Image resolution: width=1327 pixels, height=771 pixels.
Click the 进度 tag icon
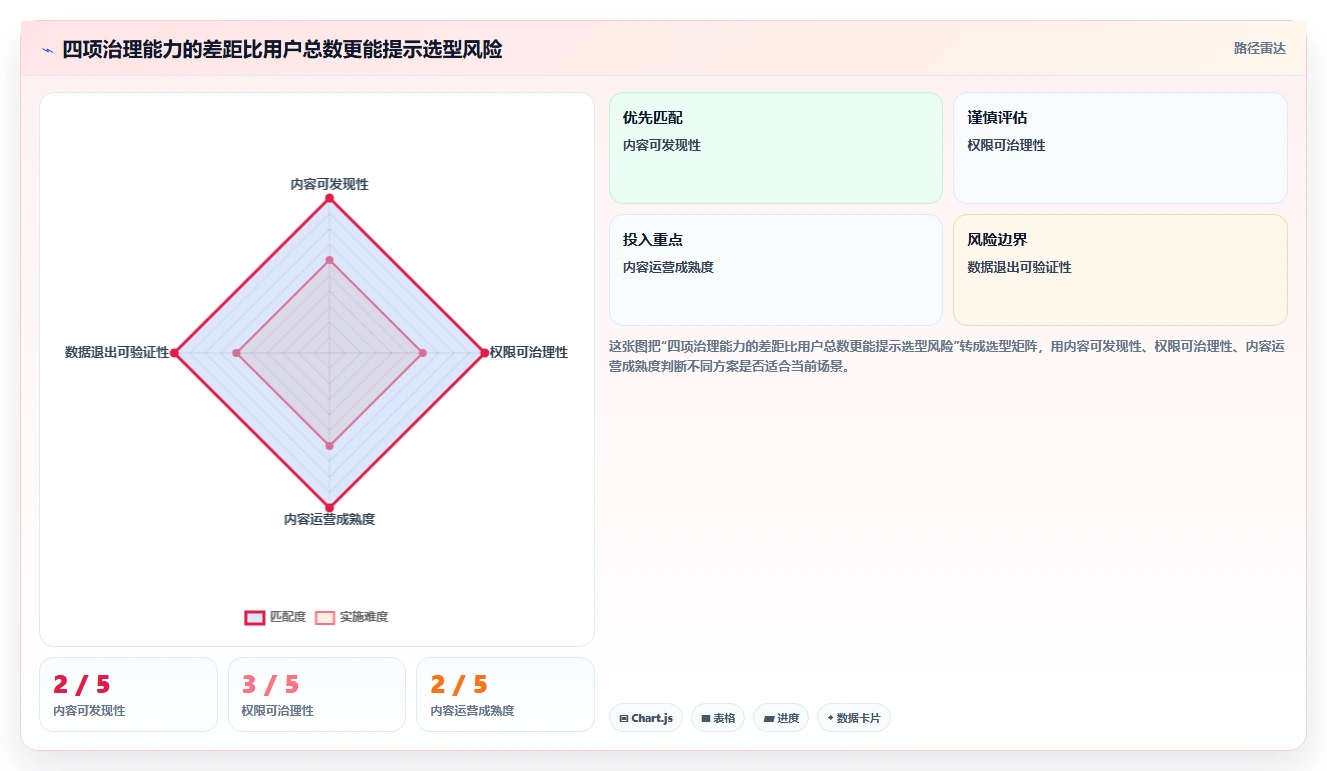tap(768, 718)
